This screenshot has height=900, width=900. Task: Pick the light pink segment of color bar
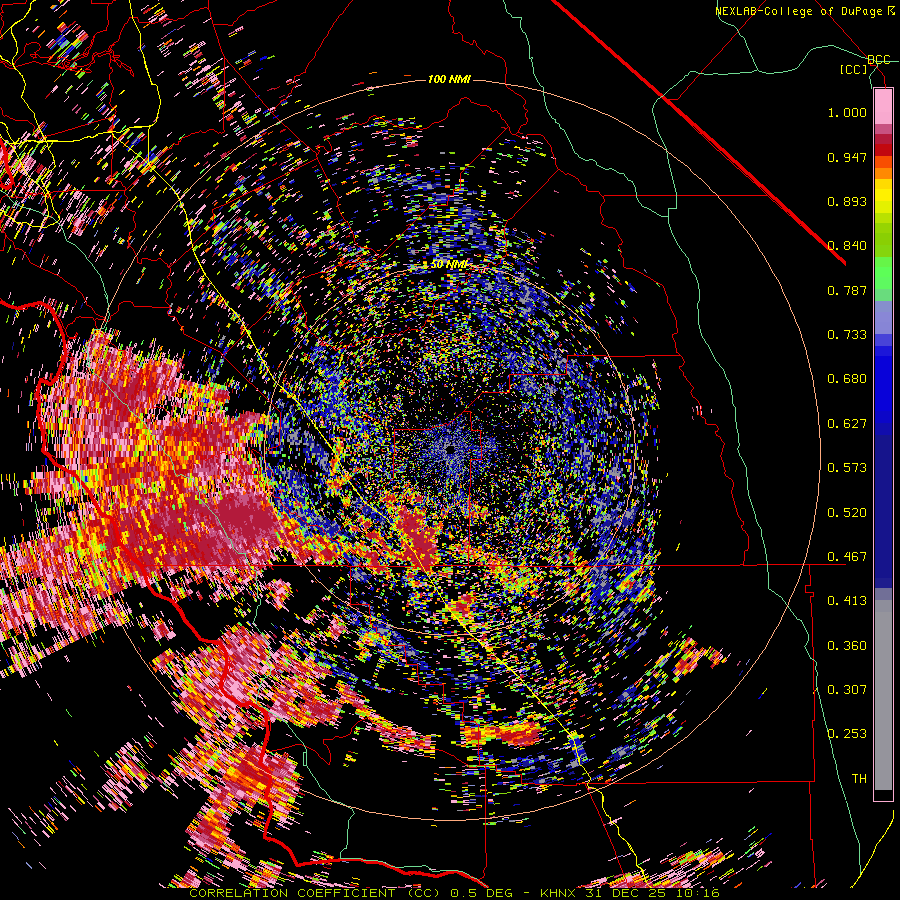tap(883, 107)
